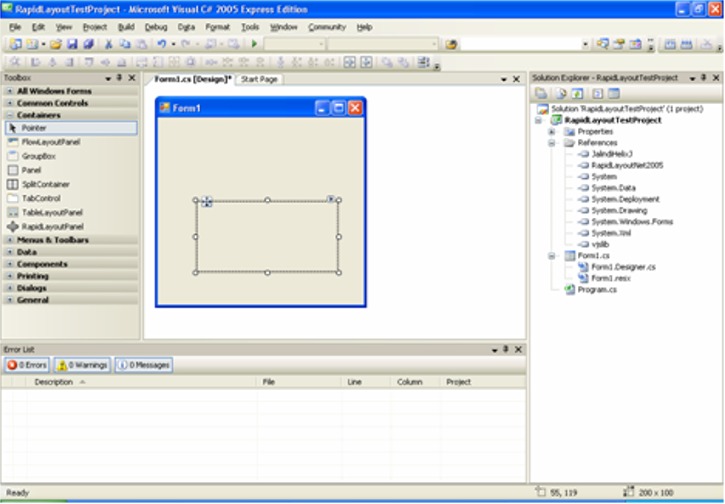Viewport: 725px width, 504px height.
Task: Click the File column header in Error List
Action: [298, 382]
